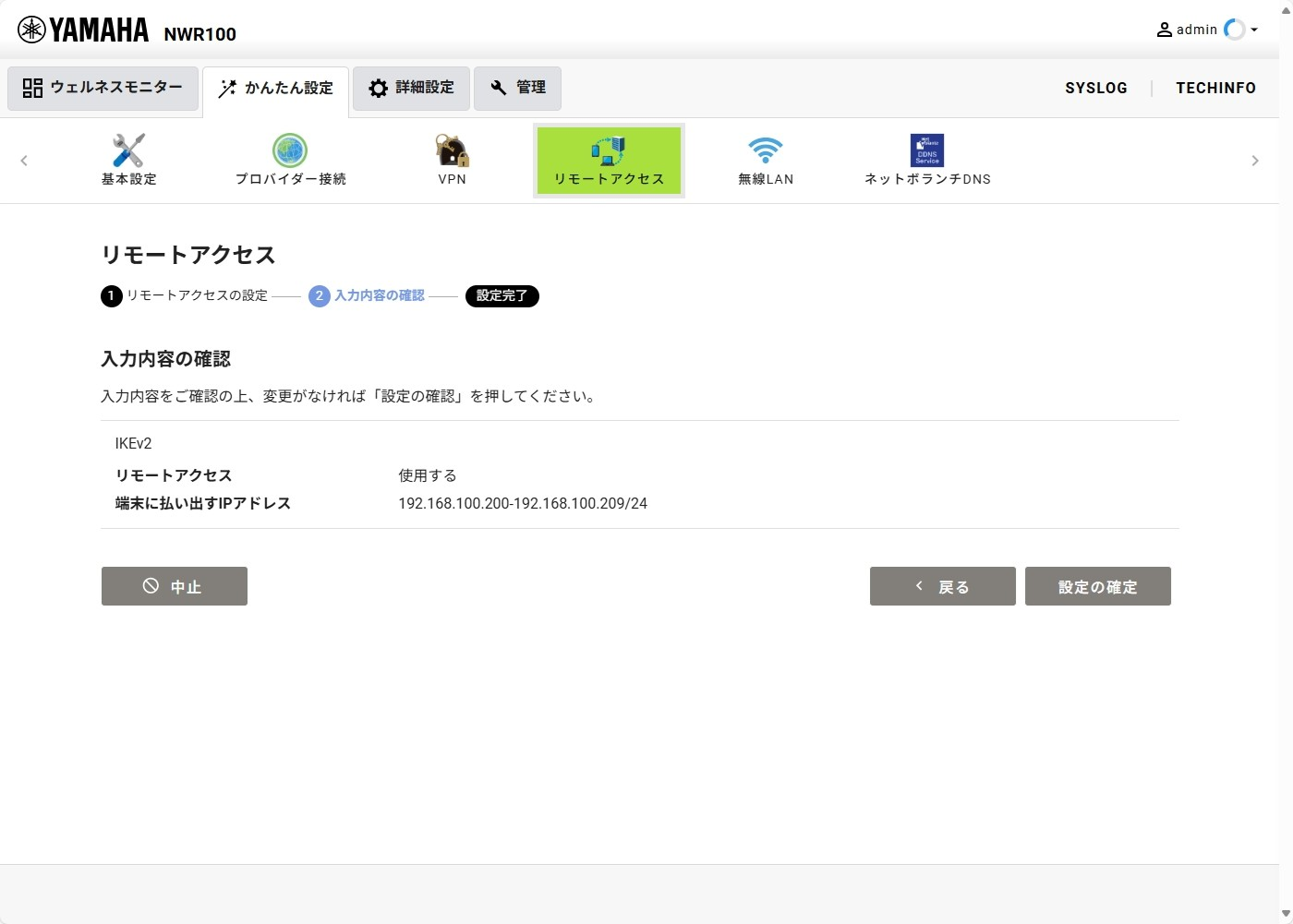
Task: Click the YAMAHA logo
Action: 83,29
